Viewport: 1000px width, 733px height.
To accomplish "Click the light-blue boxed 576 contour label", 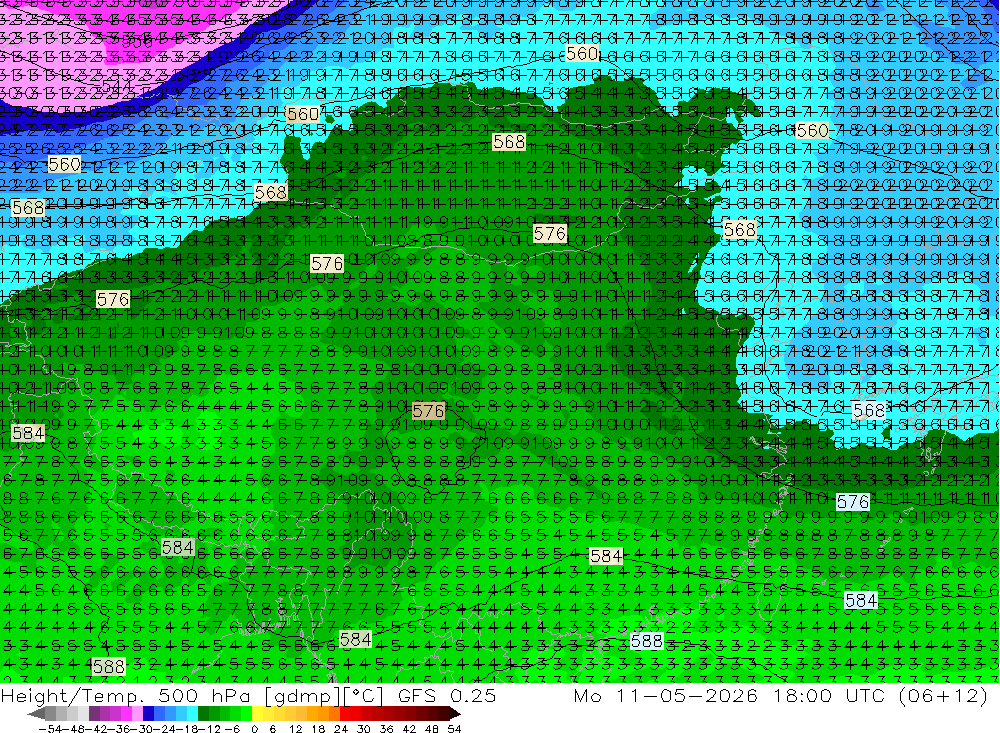I will point(853,502).
